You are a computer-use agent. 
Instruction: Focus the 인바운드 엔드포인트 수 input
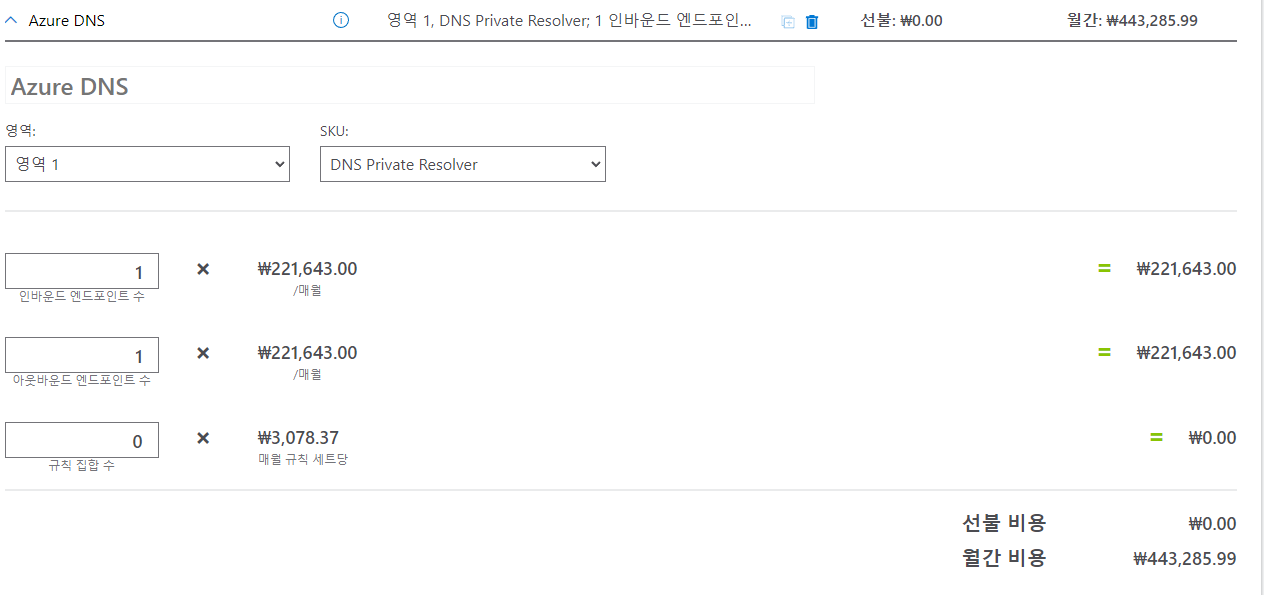click(82, 271)
